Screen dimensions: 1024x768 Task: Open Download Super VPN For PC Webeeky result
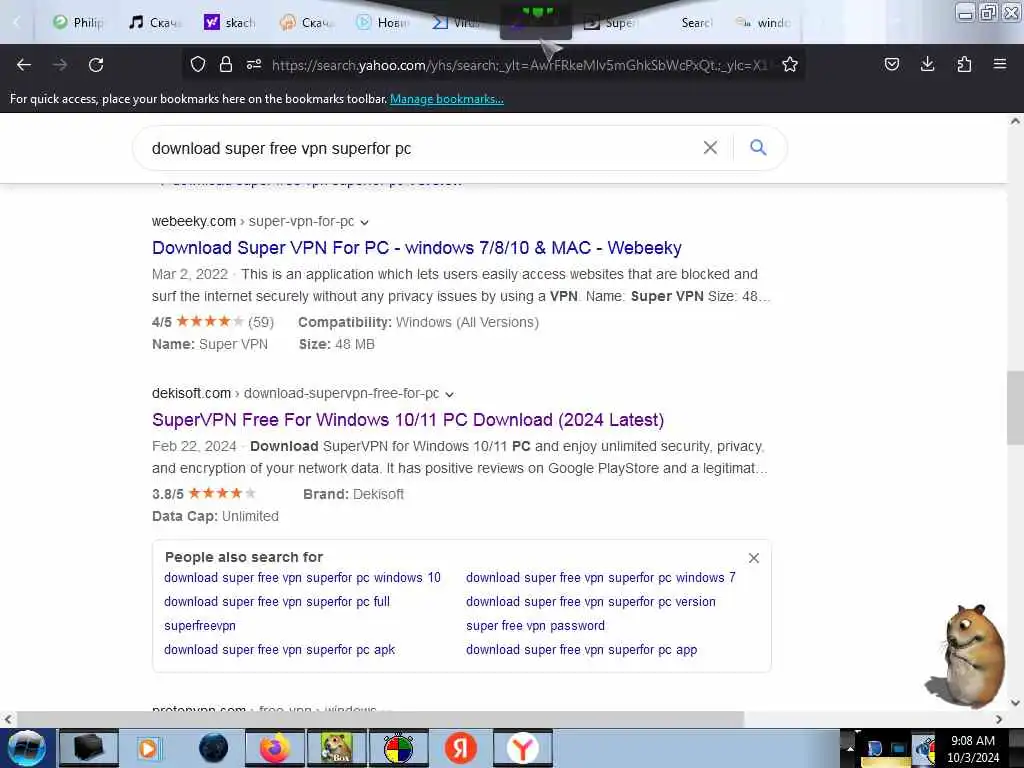click(x=417, y=248)
